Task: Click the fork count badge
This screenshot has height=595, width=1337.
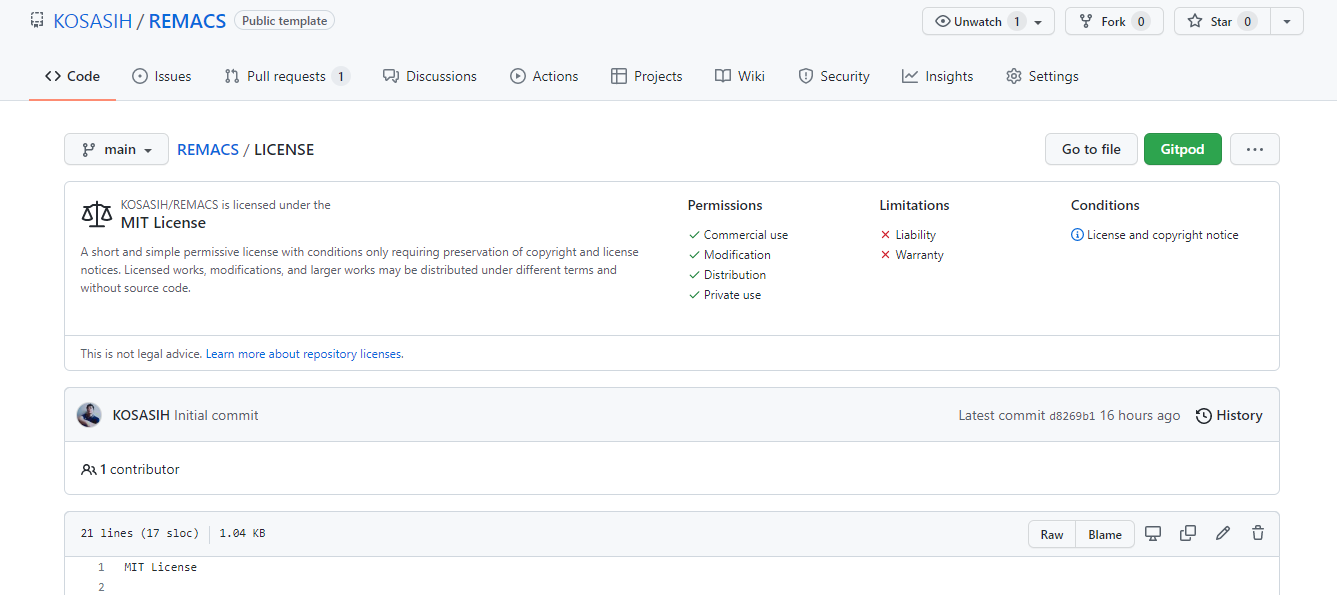Action: (1141, 21)
